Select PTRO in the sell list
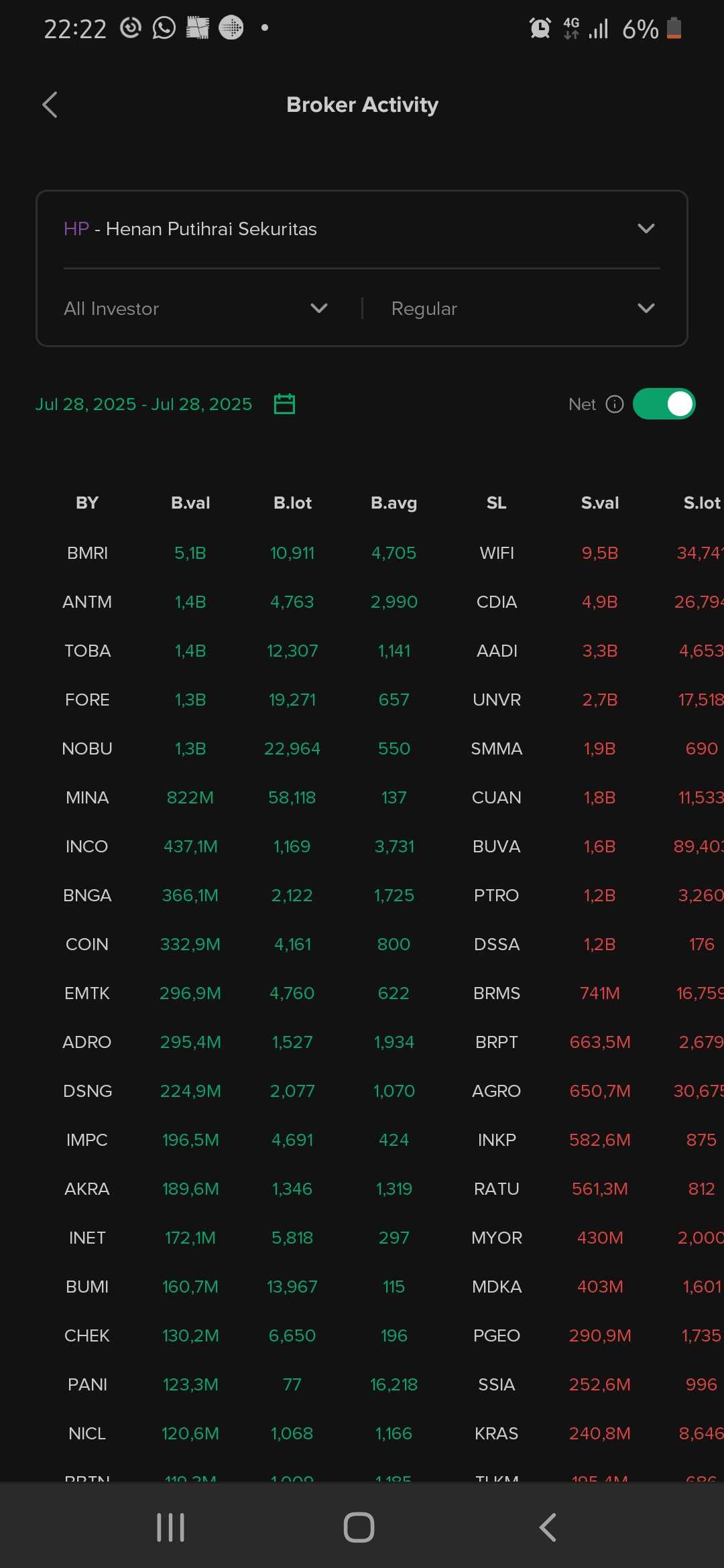Viewport: 724px width, 1568px height. pos(497,895)
